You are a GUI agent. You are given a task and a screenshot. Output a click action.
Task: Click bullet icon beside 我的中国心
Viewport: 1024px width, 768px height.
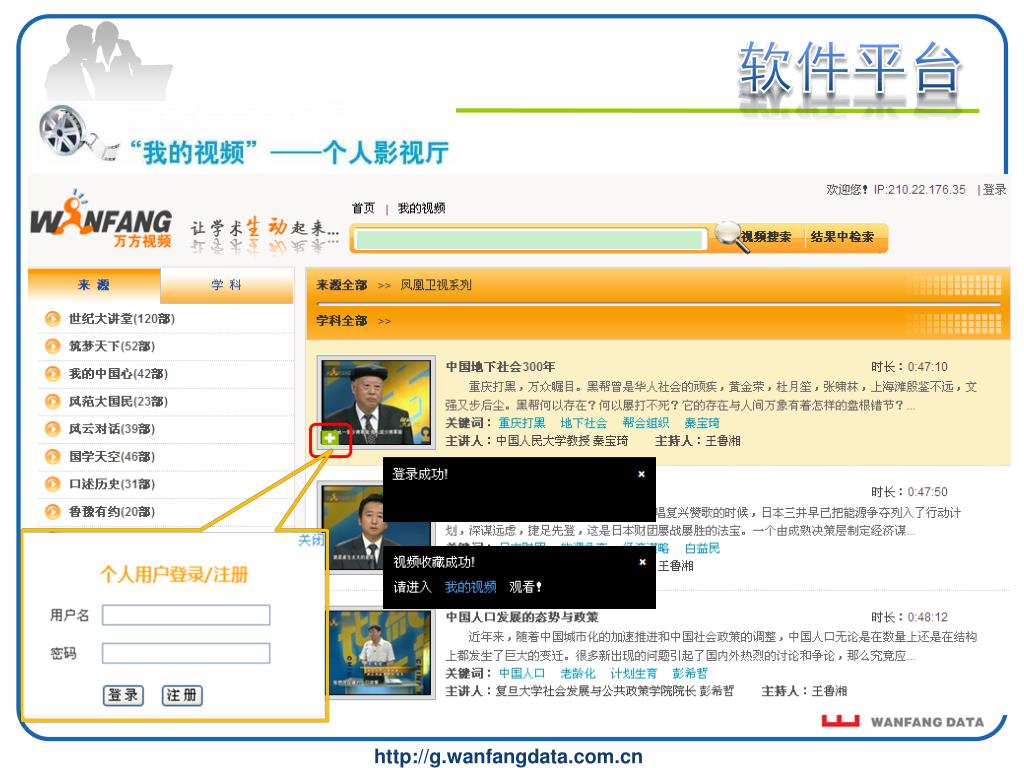pos(52,374)
